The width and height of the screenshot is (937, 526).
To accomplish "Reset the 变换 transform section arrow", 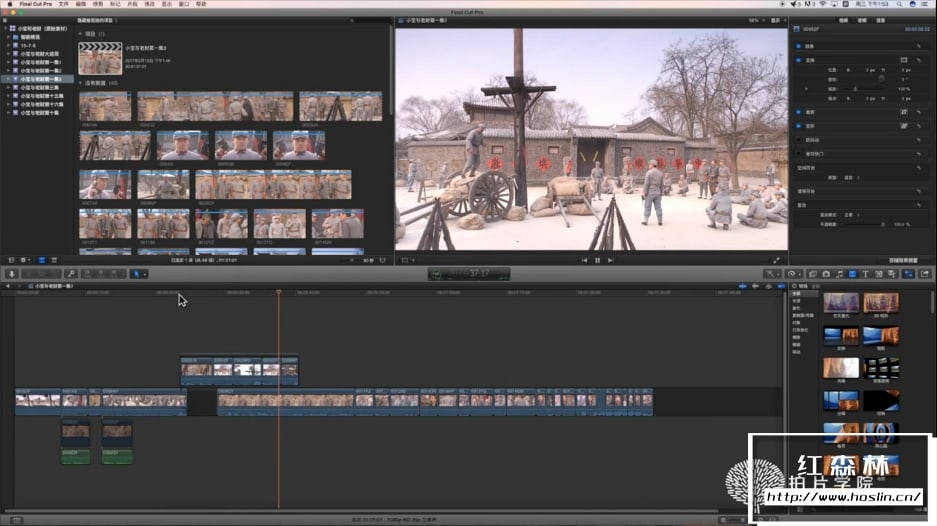I will [919, 60].
